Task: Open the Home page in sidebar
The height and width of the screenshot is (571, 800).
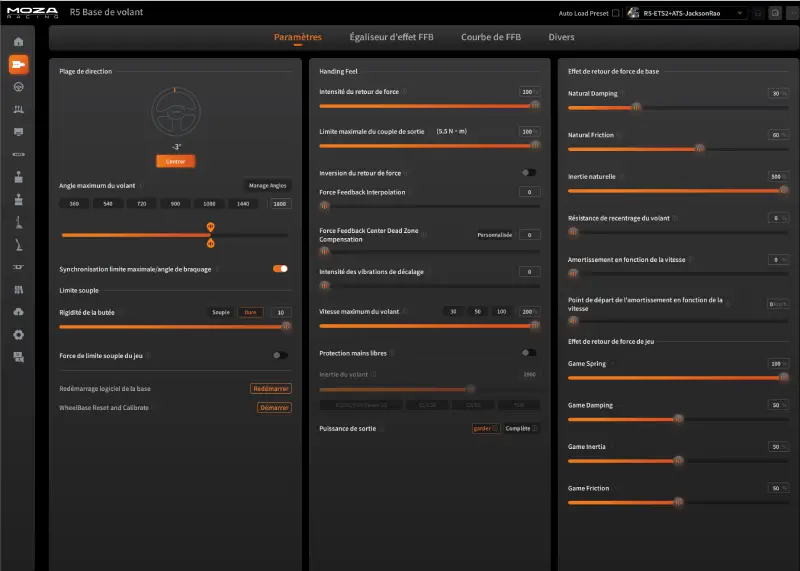Action: pyautogui.click(x=18, y=42)
